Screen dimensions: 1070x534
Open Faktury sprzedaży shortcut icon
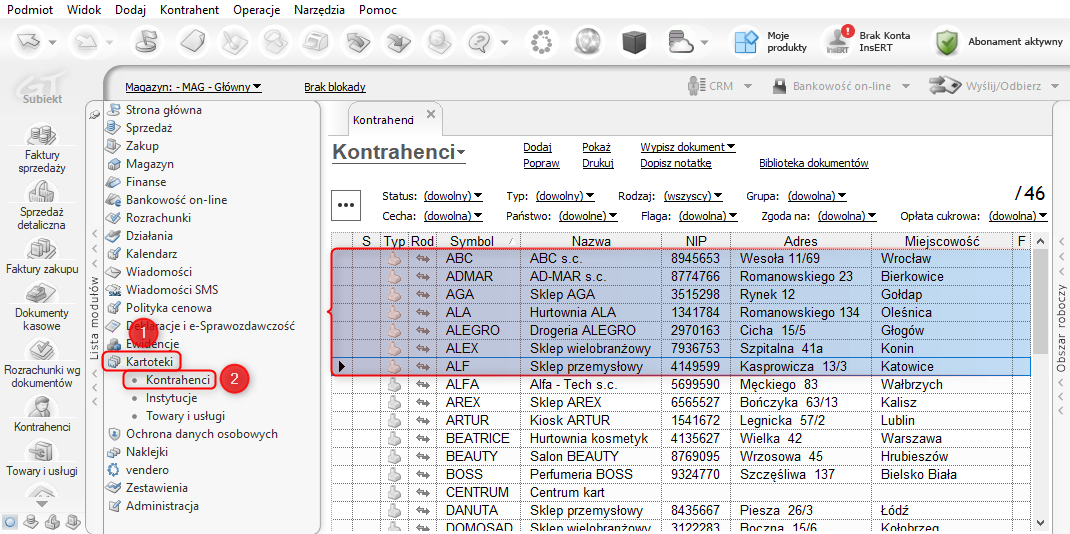click(43, 135)
